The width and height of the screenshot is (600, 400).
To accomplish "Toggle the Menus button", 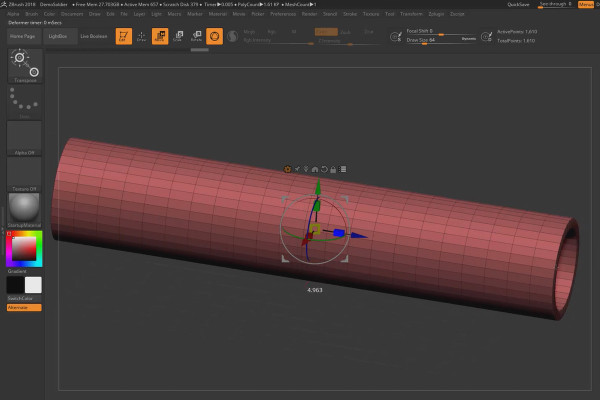I will (x=585, y=5).
